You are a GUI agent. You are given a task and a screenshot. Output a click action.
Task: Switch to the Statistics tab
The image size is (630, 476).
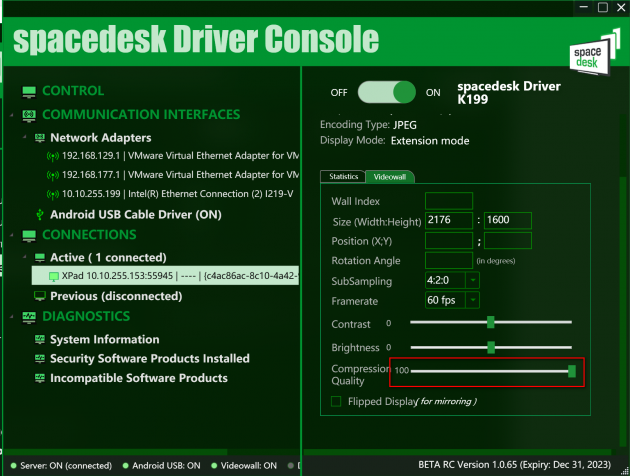point(343,177)
